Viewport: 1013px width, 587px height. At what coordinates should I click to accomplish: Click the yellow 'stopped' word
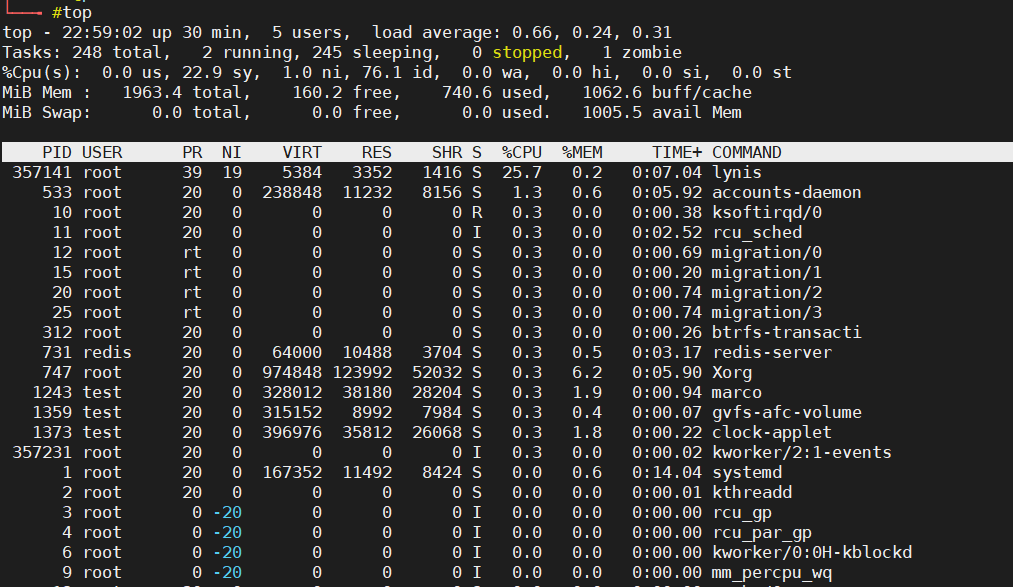coord(527,52)
